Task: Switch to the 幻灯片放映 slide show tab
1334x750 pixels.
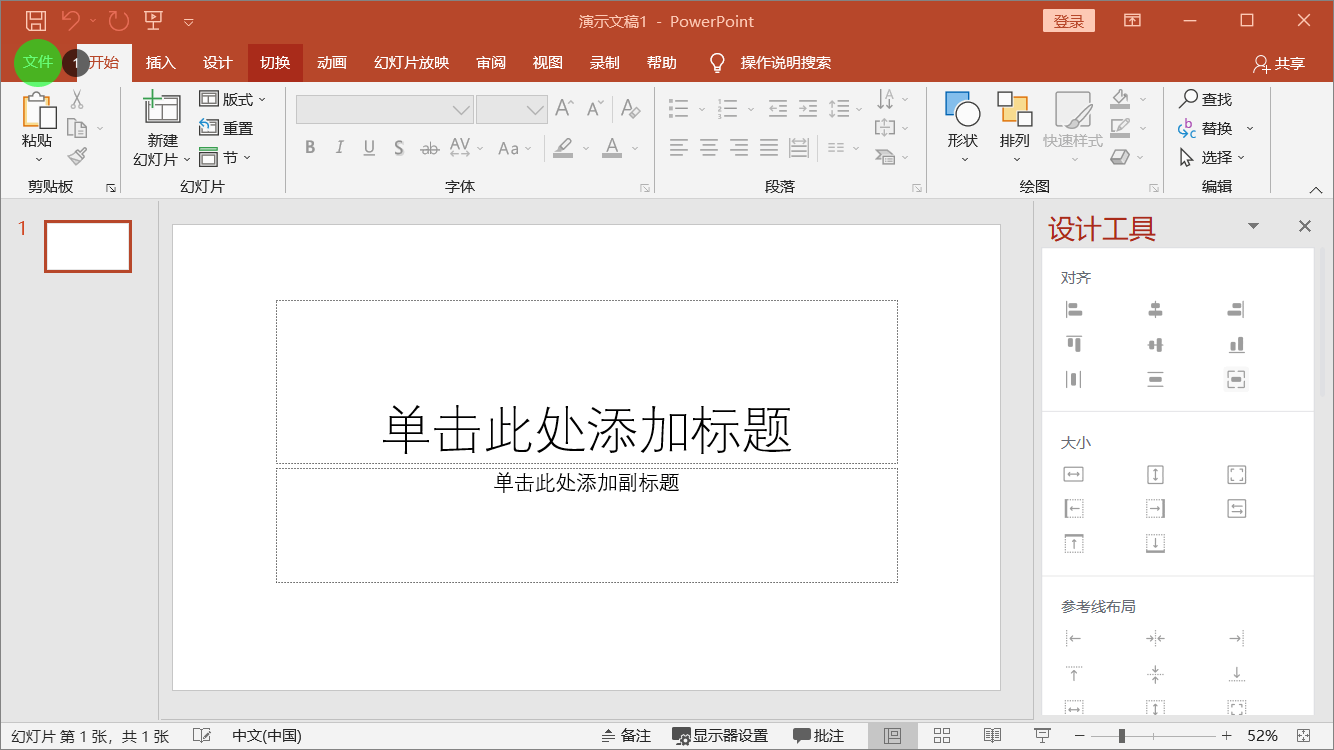Action: click(411, 62)
